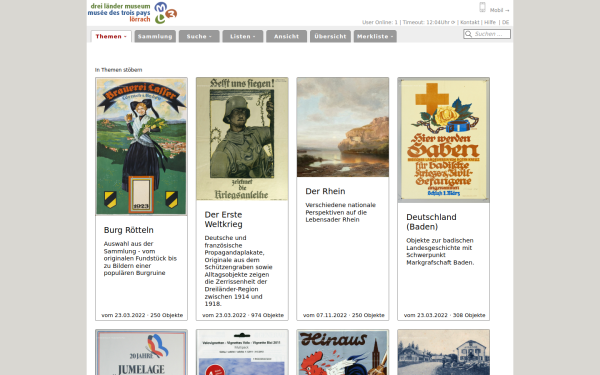Open the Themen dropdown tab

(x=111, y=36)
